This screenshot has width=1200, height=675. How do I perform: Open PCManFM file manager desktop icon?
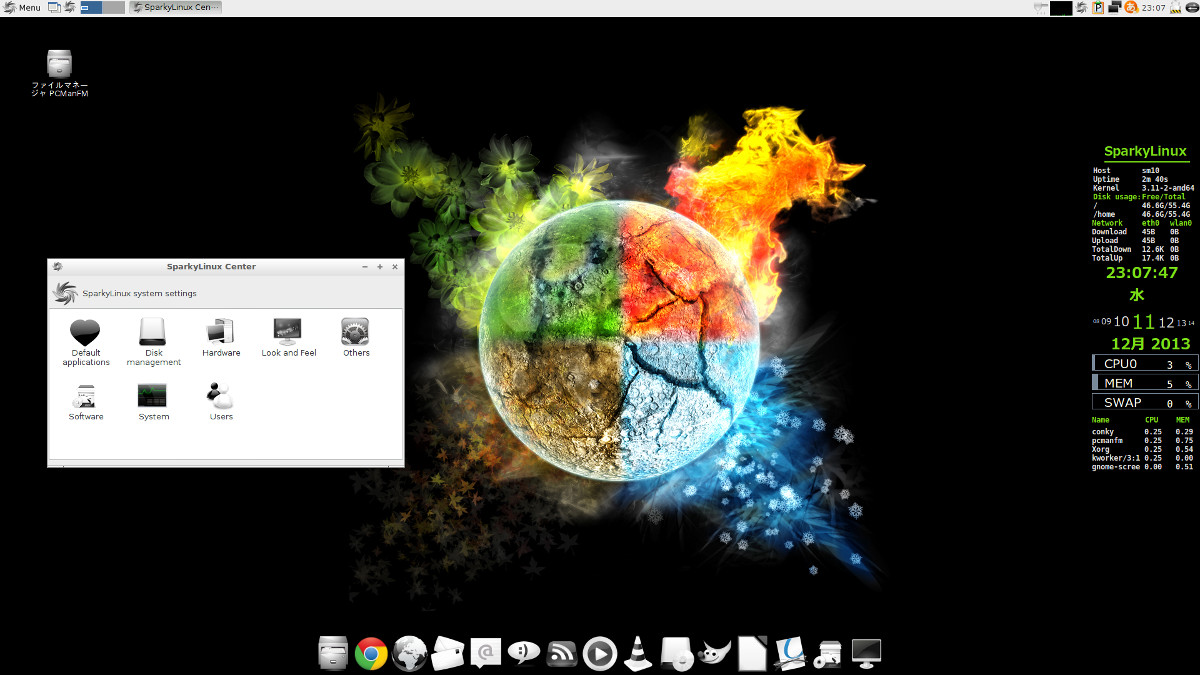coord(60,72)
